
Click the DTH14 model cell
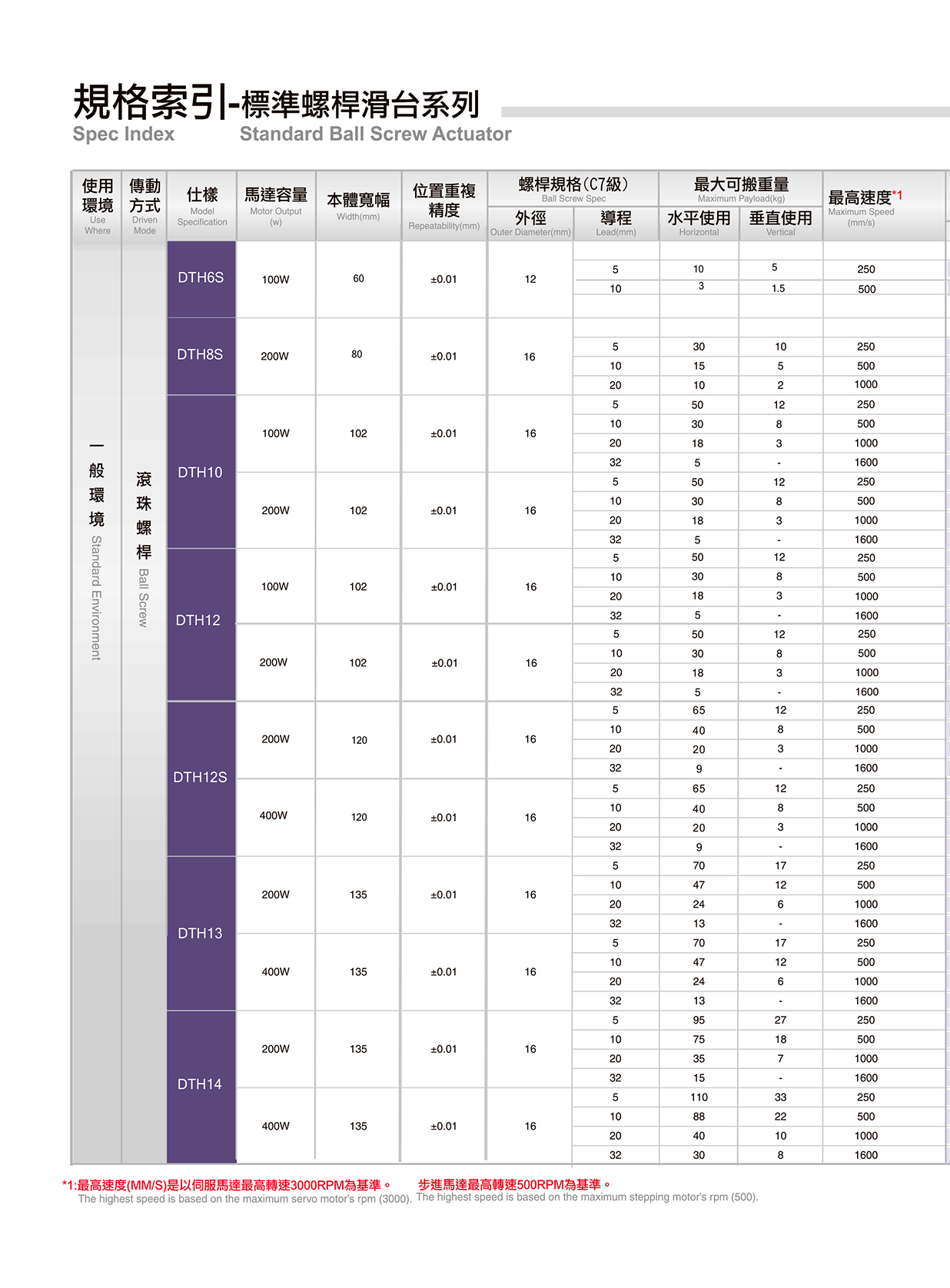point(201,1084)
